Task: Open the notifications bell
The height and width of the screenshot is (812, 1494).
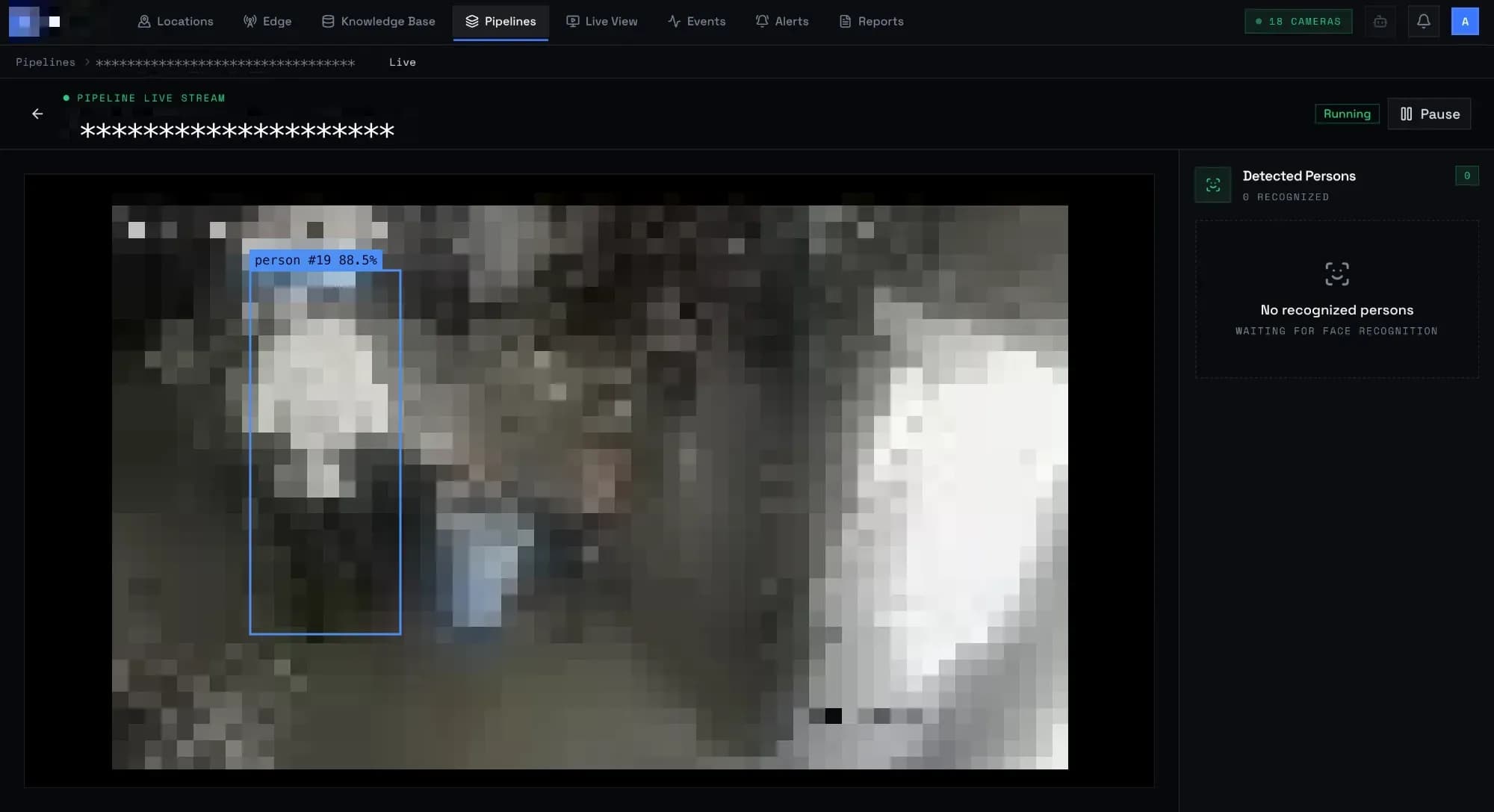Action: (x=1424, y=22)
